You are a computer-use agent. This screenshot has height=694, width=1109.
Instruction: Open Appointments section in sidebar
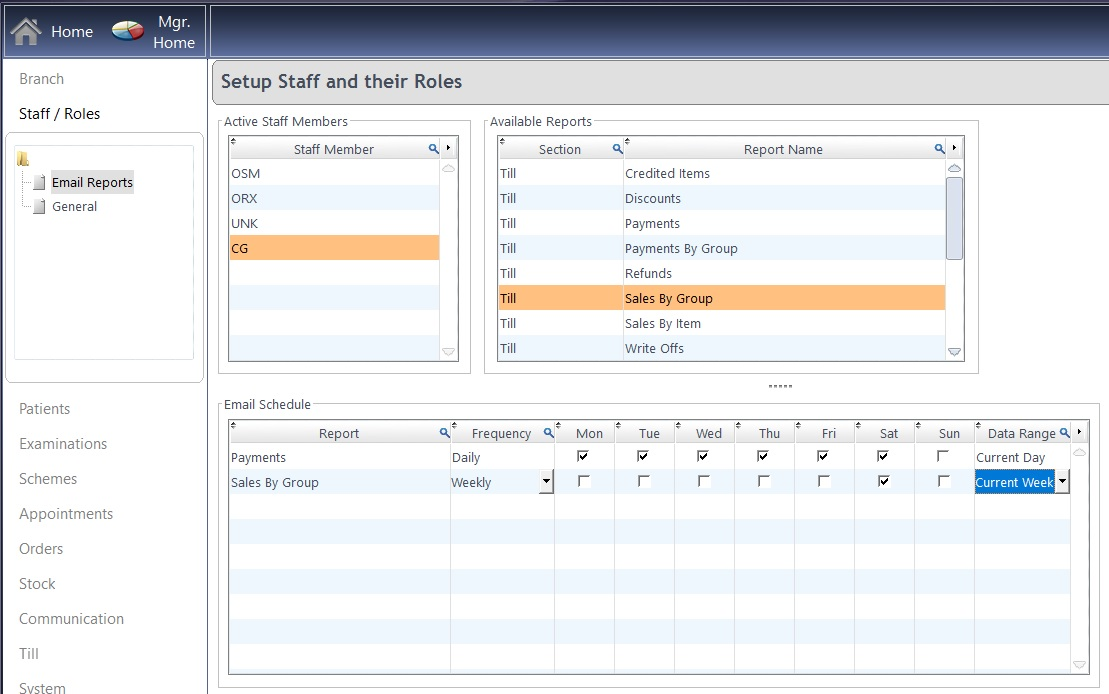pyautogui.click(x=66, y=514)
